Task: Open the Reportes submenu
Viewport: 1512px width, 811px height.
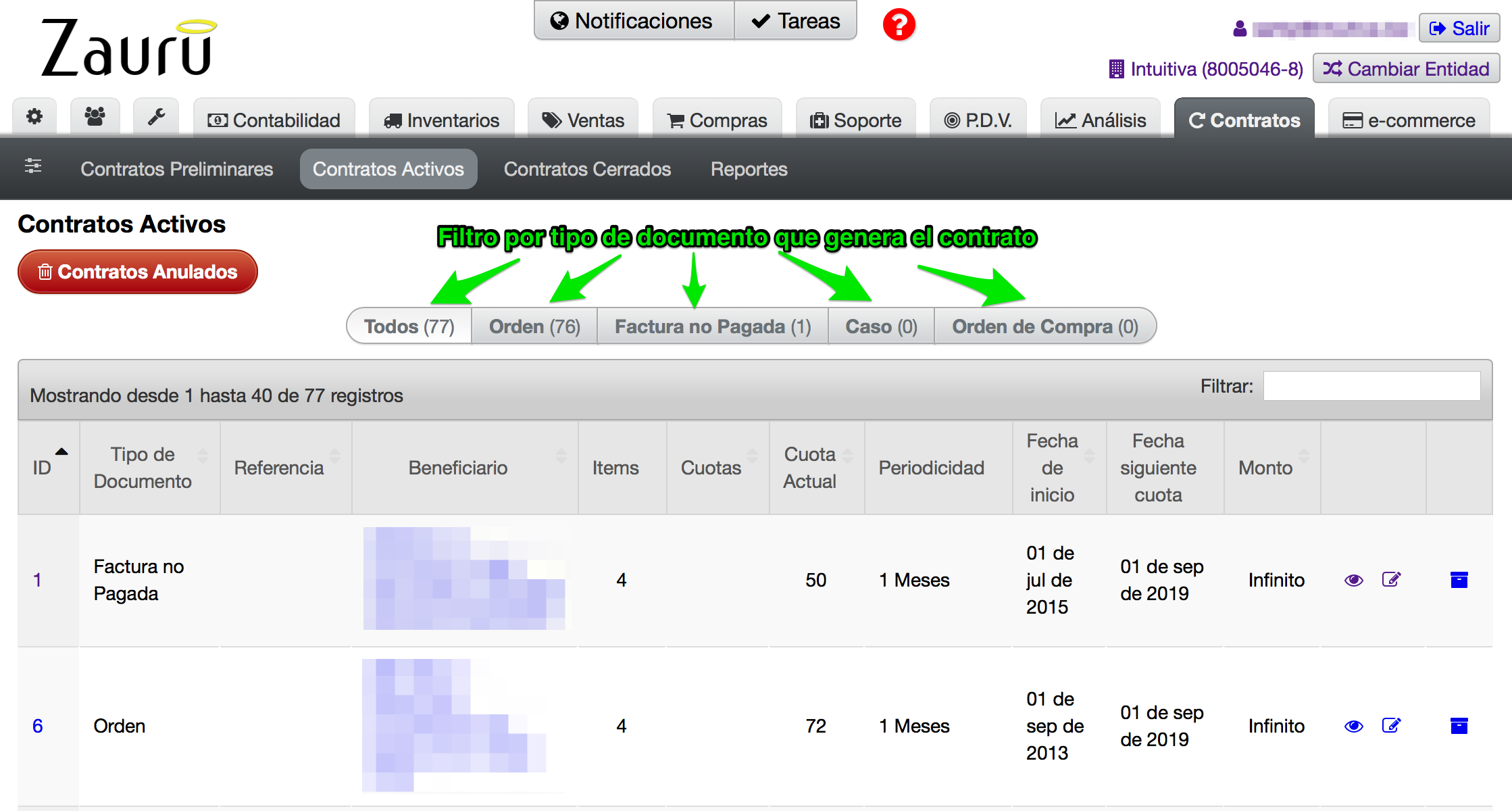Action: pyautogui.click(x=749, y=169)
